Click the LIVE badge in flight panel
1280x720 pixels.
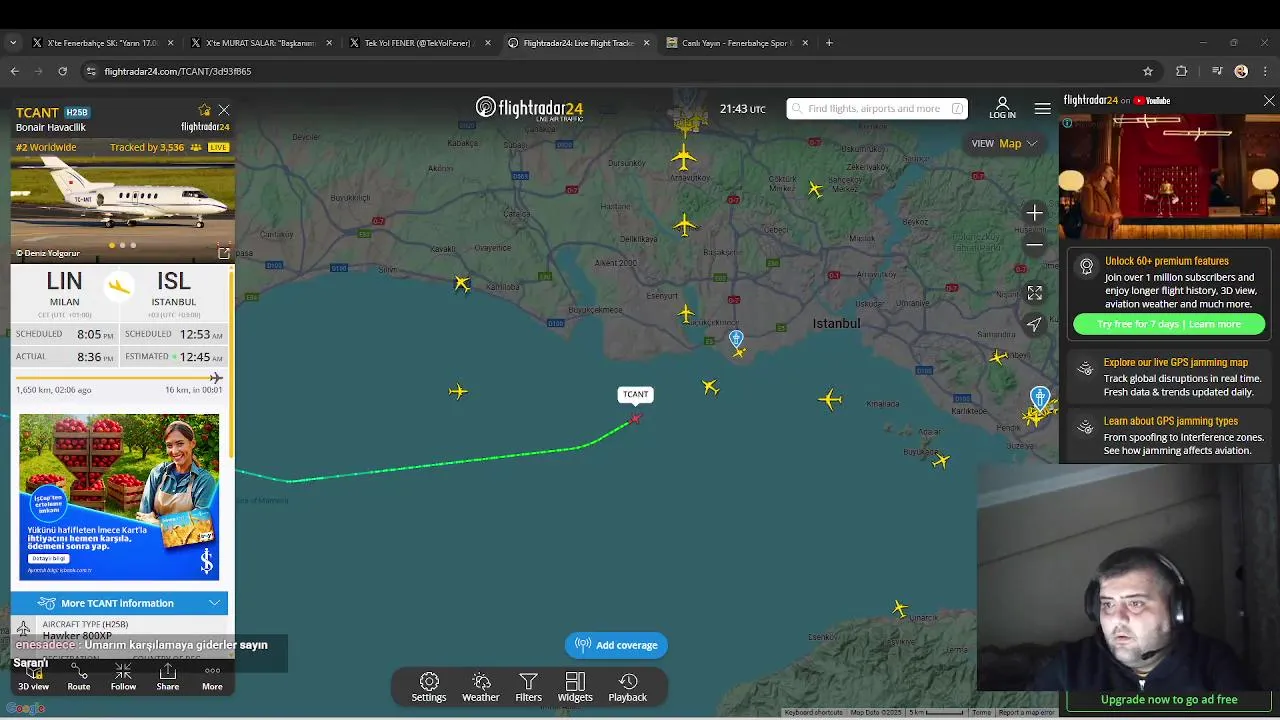[218, 147]
